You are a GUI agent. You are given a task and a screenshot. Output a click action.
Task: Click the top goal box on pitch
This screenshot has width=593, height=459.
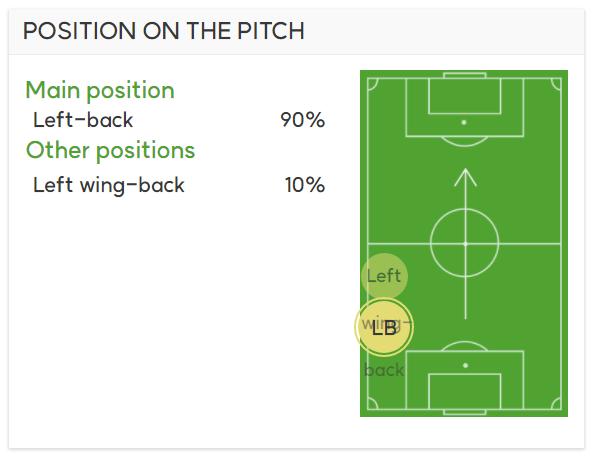click(465, 96)
